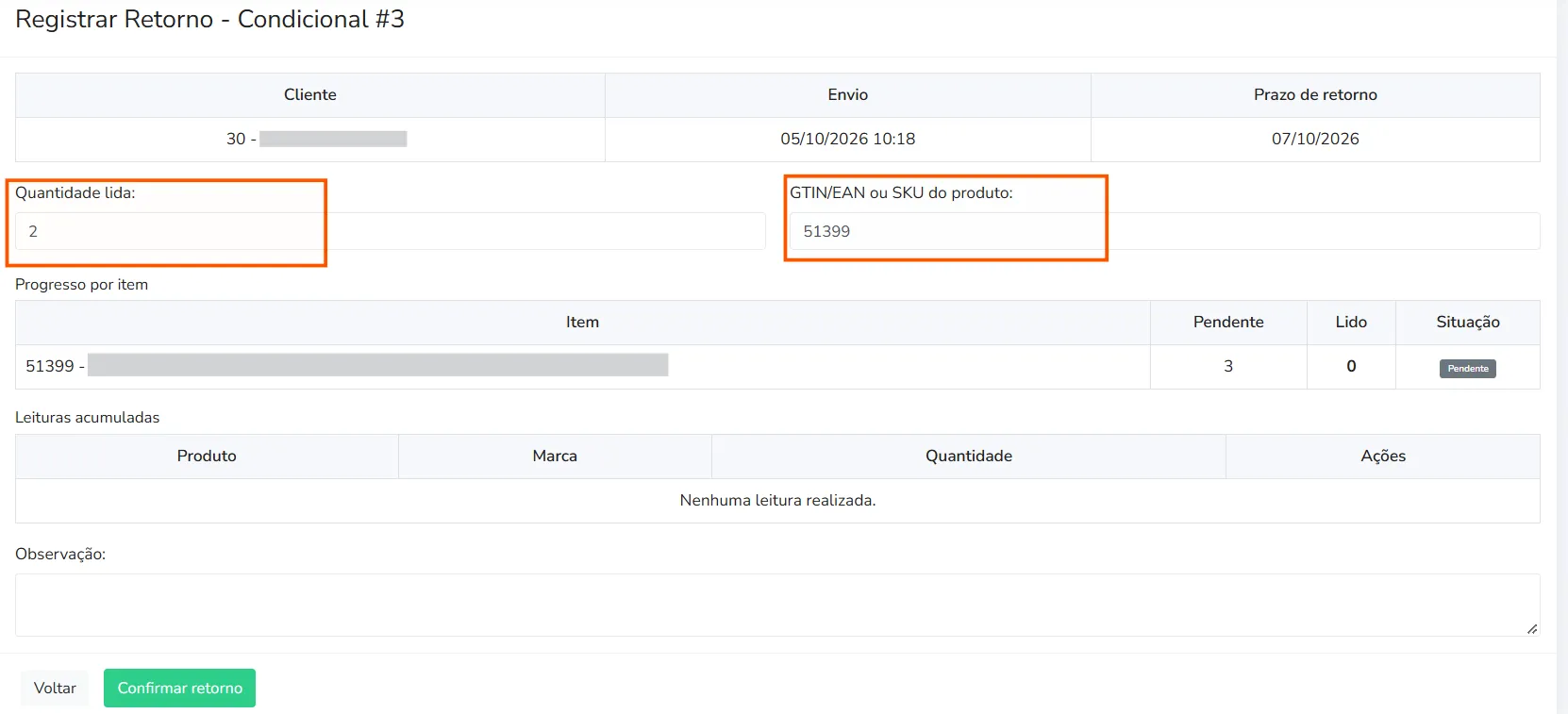1568x714 pixels.
Task: Click the Ações column header
Action: (x=1383, y=456)
